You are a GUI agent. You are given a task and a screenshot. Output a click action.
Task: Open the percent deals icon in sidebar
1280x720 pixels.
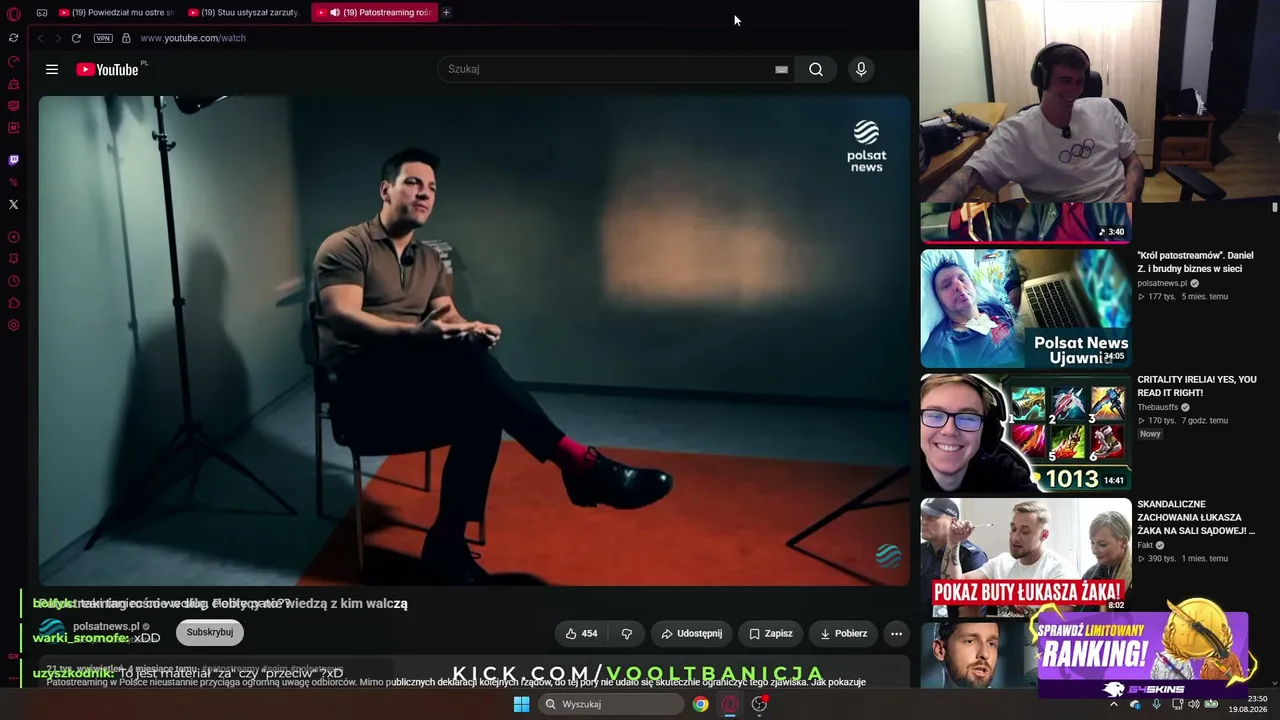pyautogui.click(x=13, y=182)
